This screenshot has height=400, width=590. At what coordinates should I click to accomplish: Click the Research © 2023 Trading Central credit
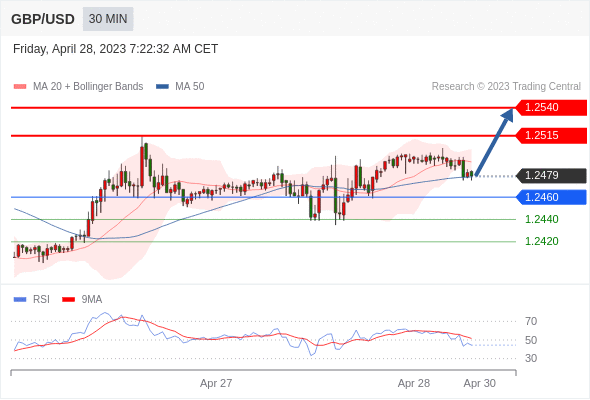pyautogui.click(x=506, y=87)
